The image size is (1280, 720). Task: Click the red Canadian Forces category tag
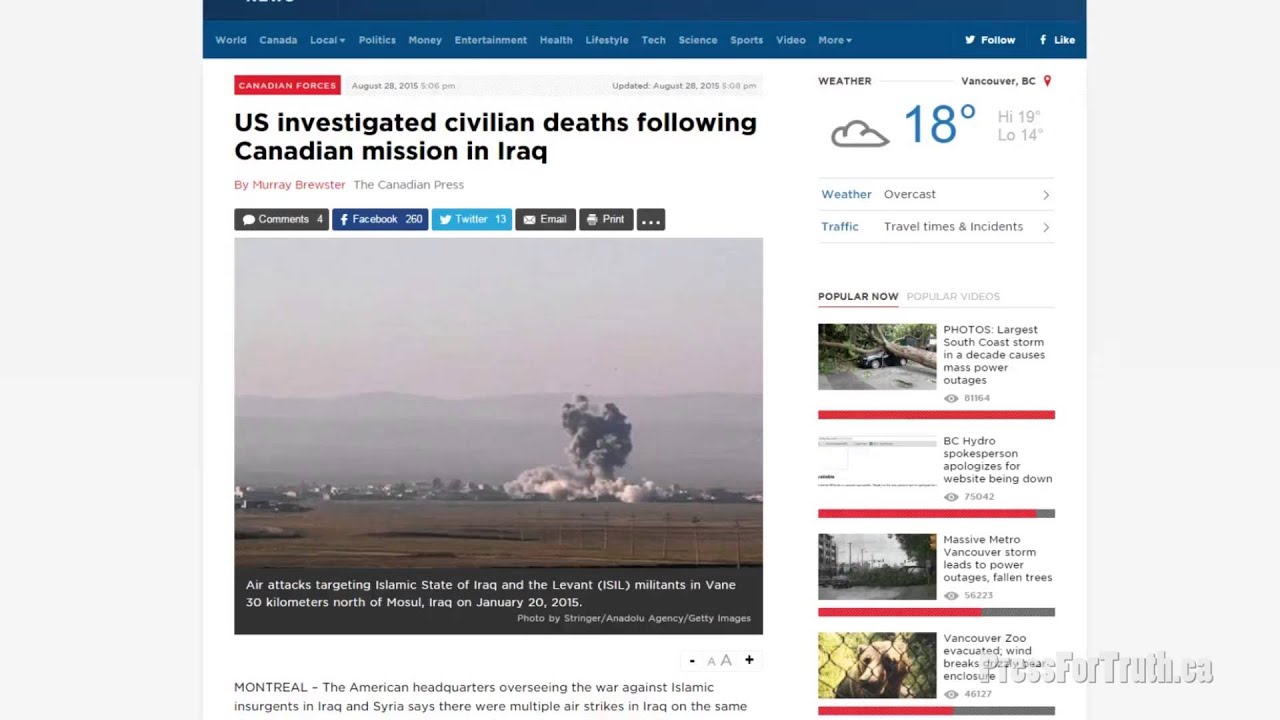tap(287, 86)
